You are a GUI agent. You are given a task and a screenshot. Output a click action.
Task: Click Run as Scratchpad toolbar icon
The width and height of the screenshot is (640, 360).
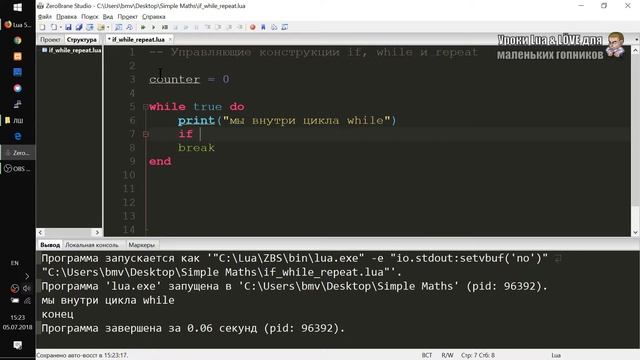click(165, 27)
